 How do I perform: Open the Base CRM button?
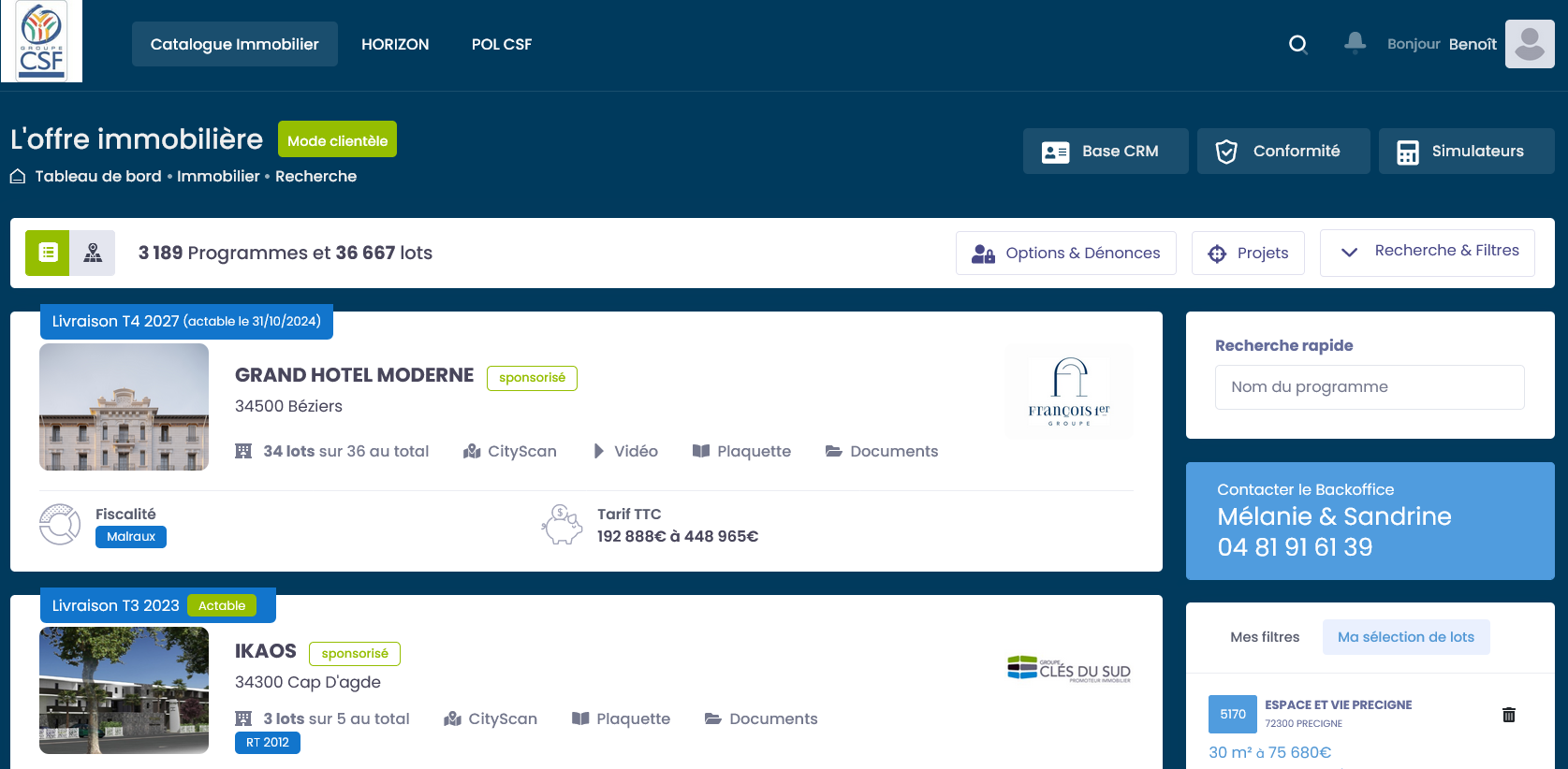point(1105,152)
